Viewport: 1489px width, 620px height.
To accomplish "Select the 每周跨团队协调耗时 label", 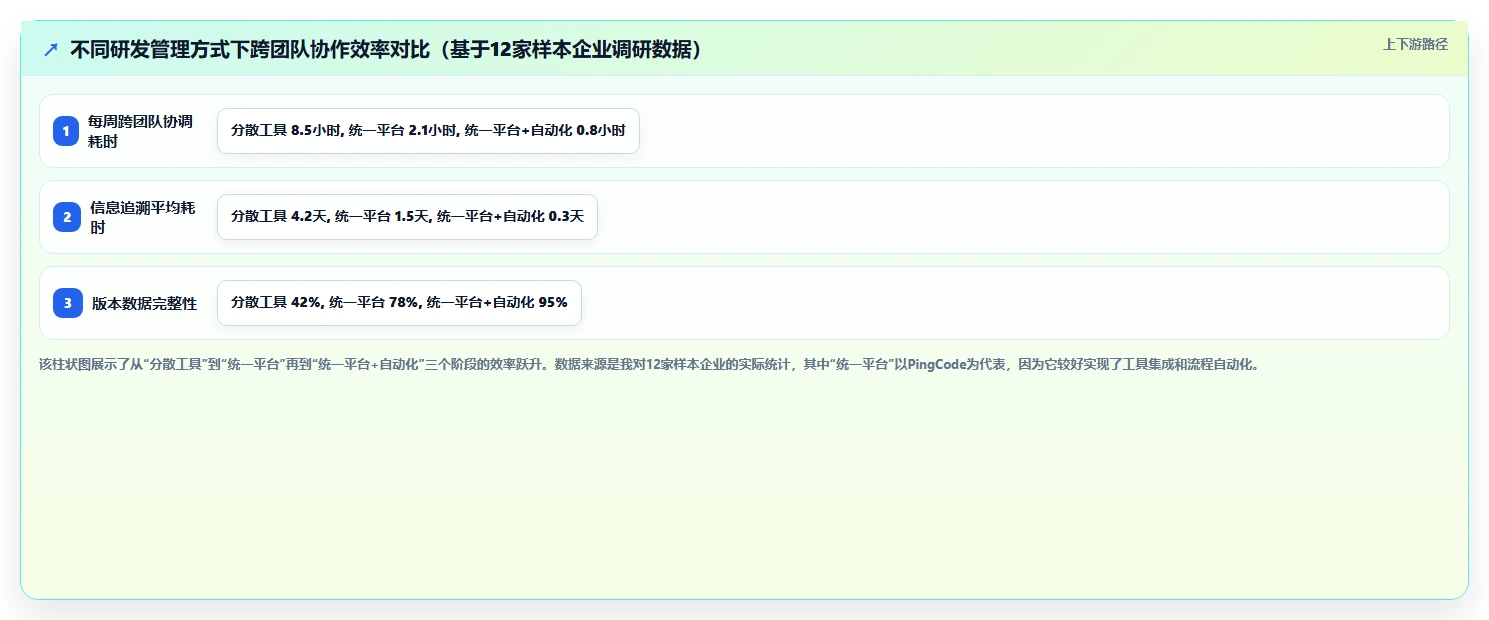I will pos(140,131).
